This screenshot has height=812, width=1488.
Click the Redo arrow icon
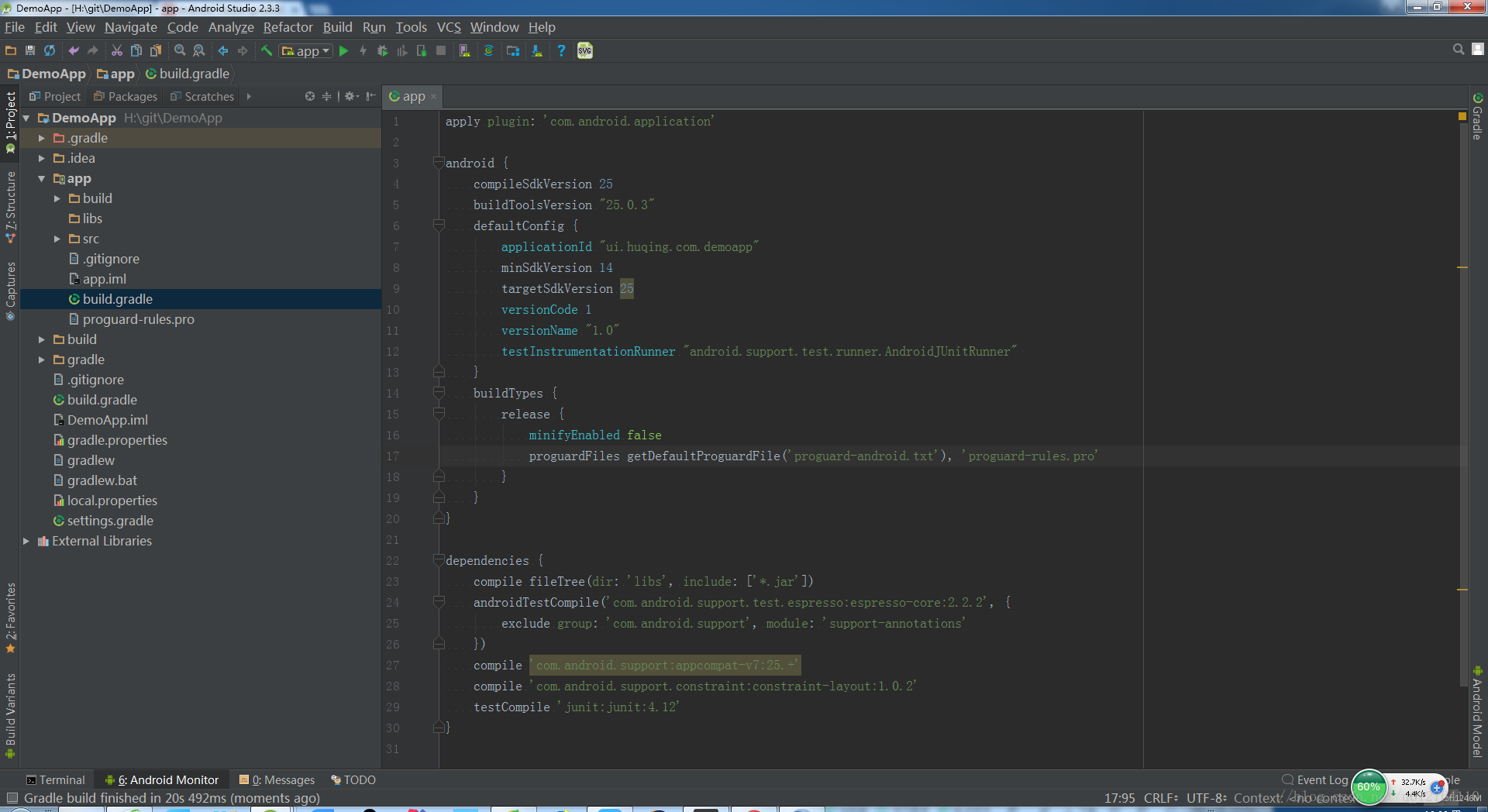click(x=93, y=50)
